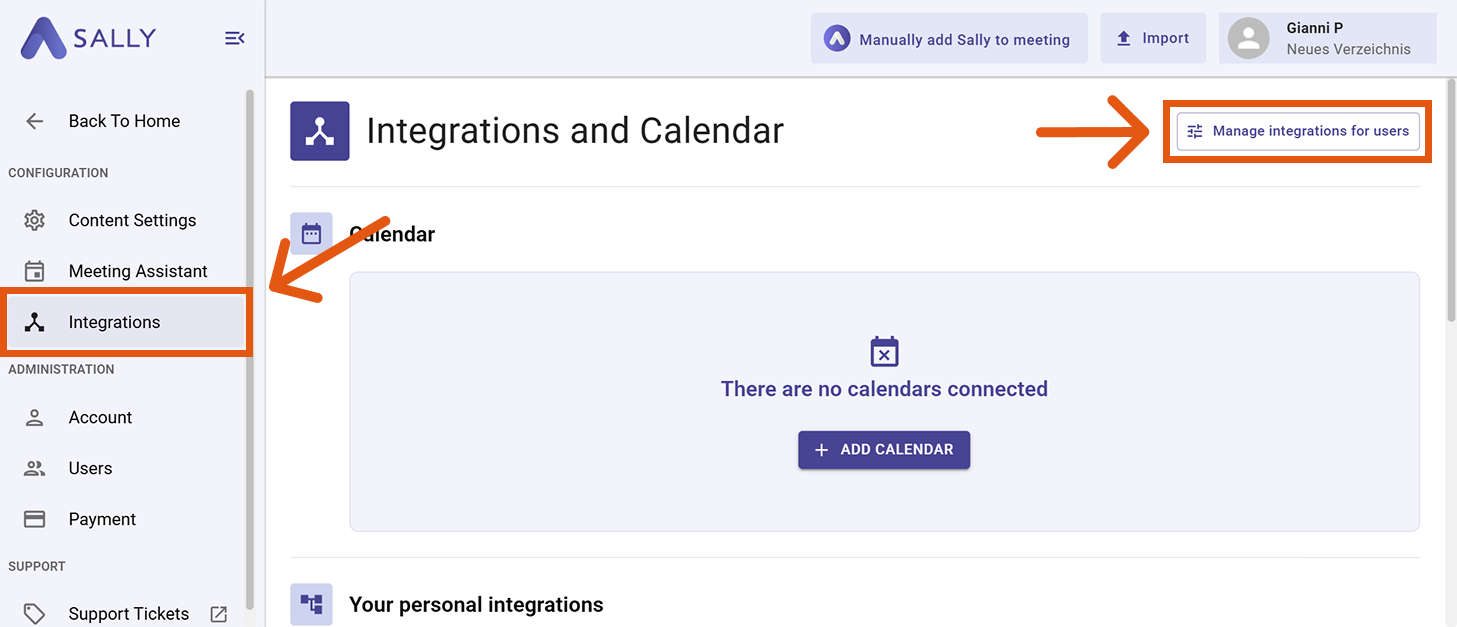Click the Add Calendar button
Image resolution: width=1457 pixels, height=627 pixels.
pos(884,450)
